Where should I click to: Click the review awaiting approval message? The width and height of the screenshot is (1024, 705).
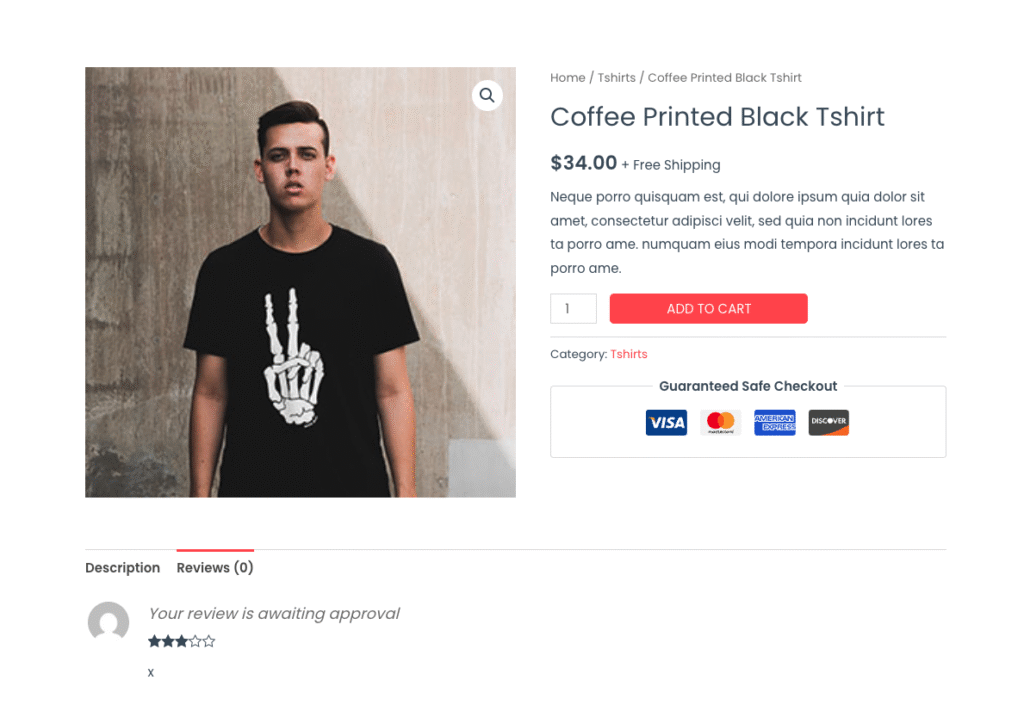(x=274, y=614)
